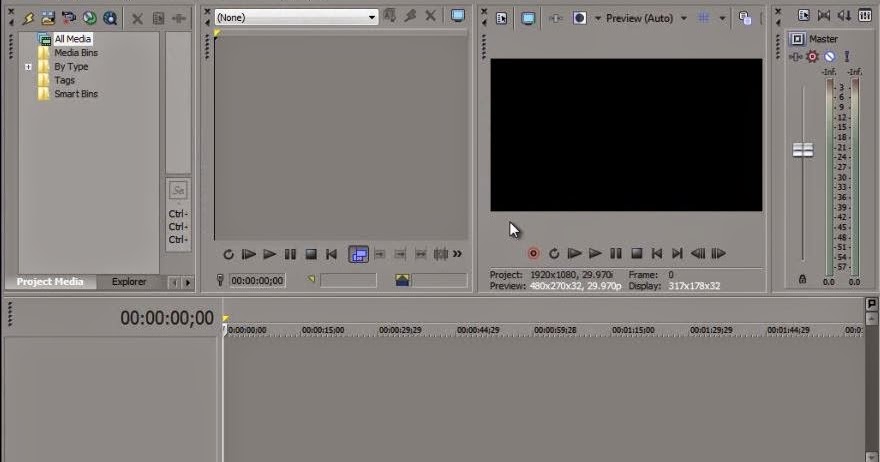Click Stop in the preview transport
880x462 pixels.
click(636, 254)
